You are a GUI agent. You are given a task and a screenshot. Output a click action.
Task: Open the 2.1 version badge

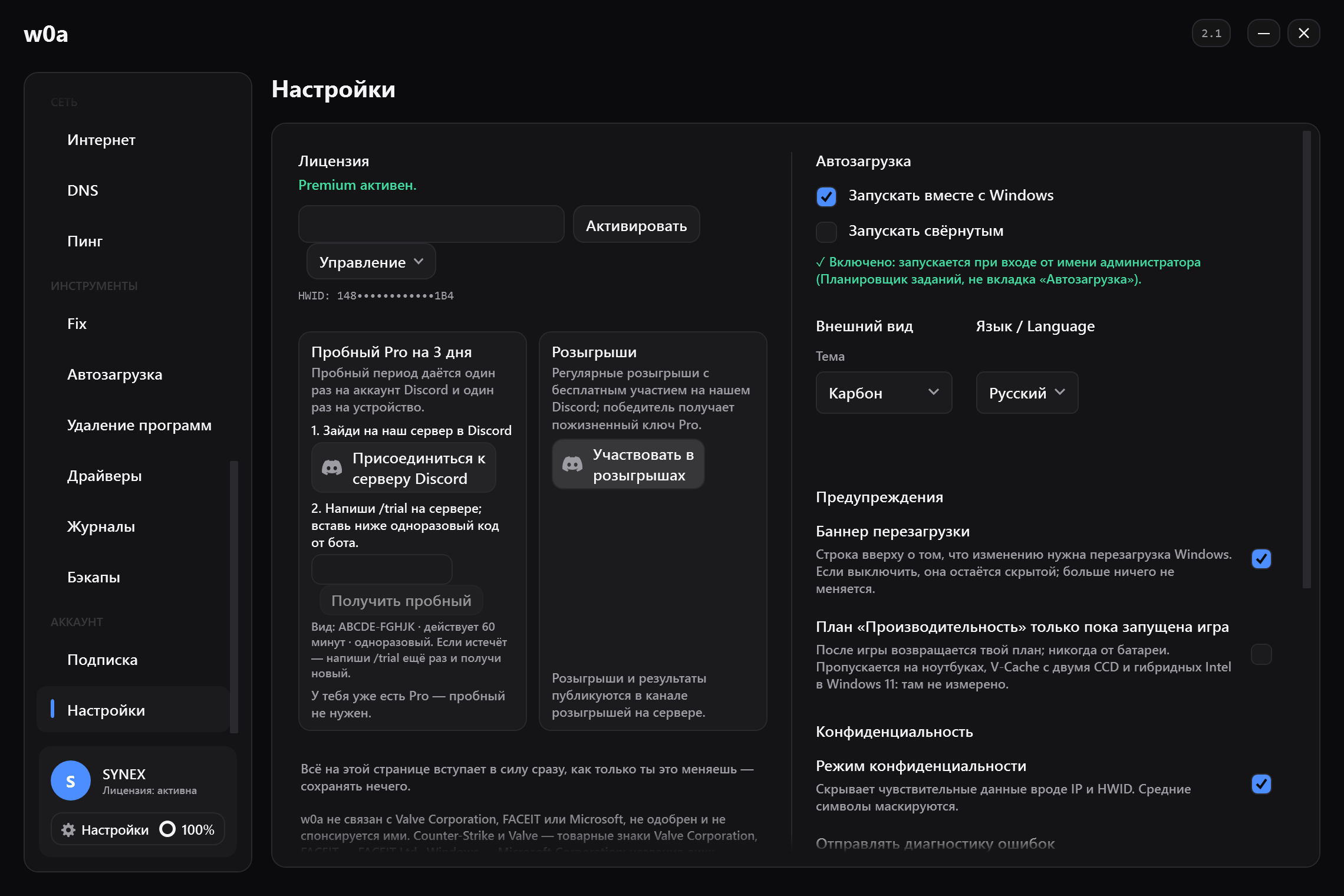coord(1211,34)
